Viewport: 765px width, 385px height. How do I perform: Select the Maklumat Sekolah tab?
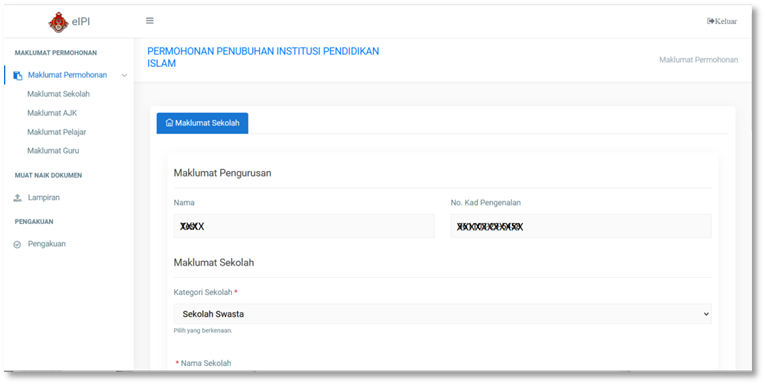(x=202, y=123)
